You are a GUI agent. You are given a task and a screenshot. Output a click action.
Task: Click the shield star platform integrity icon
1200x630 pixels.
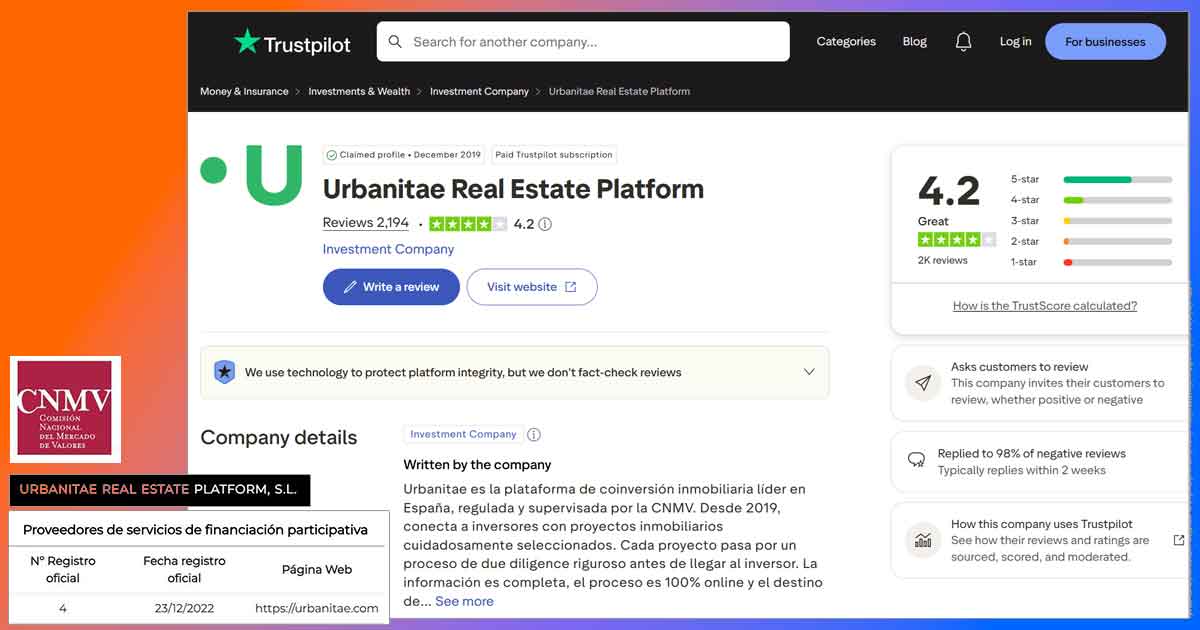(x=225, y=372)
